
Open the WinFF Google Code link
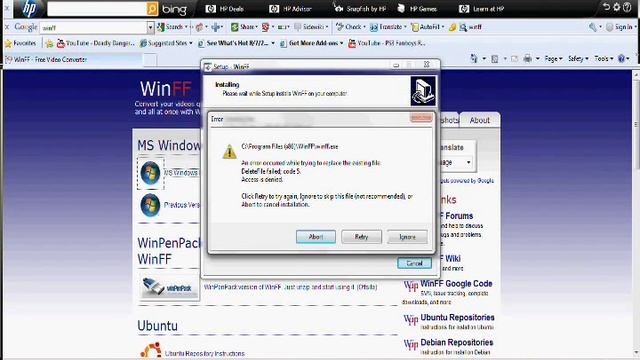[x=456, y=283]
